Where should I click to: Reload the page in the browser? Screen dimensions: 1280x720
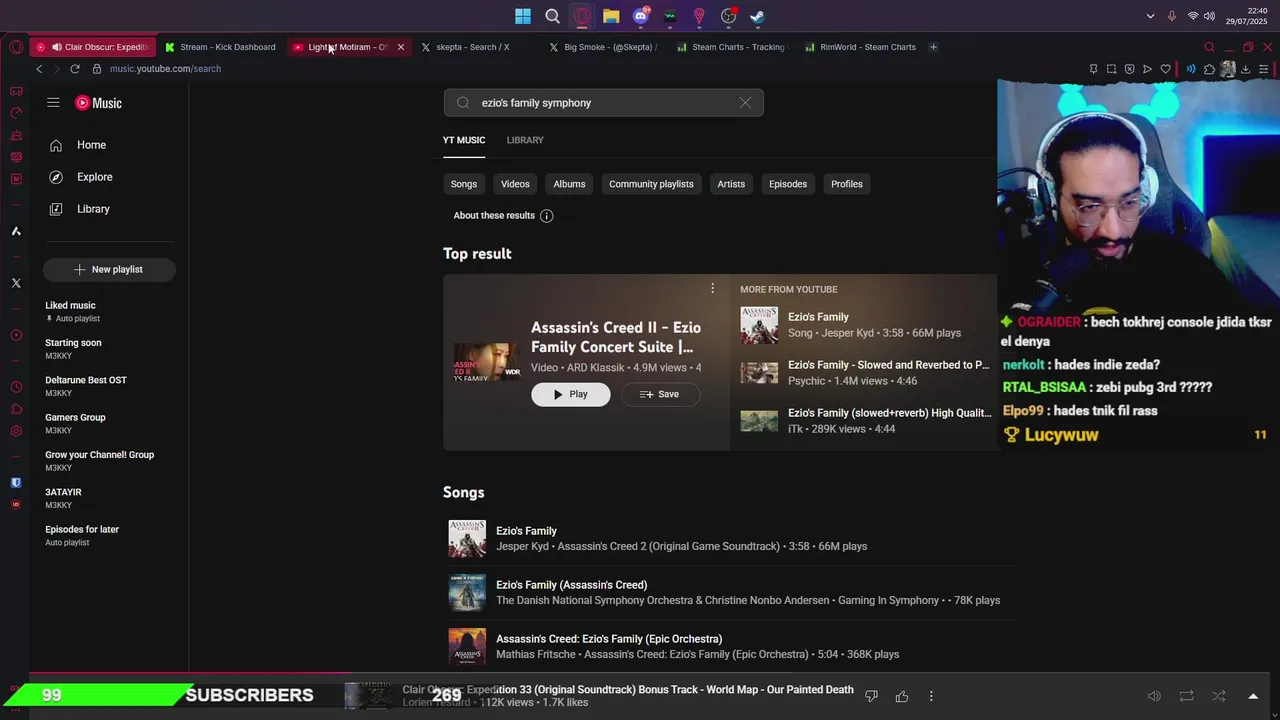point(74,69)
